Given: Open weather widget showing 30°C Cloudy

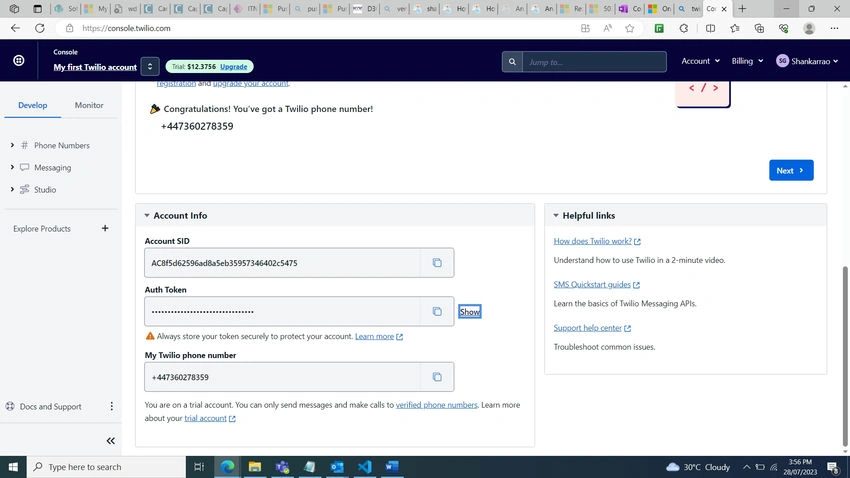Looking at the screenshot, I should [x=698, y=467].
